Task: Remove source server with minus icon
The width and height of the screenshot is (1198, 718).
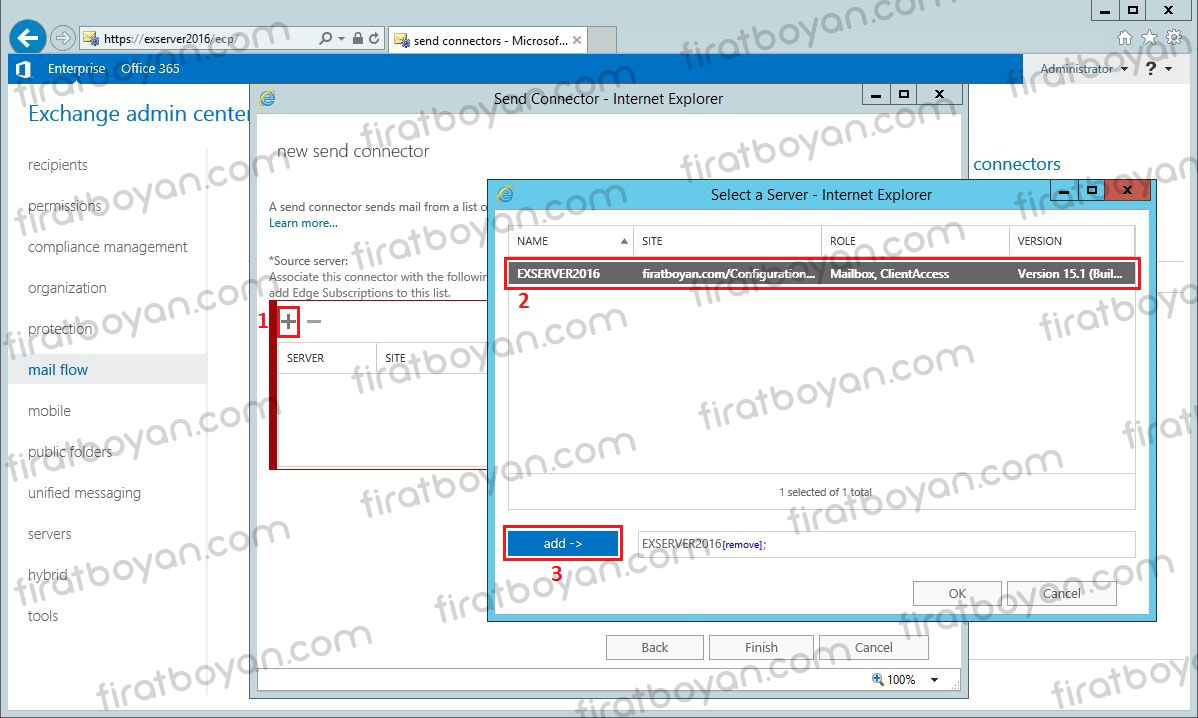Action: (313, 322)
